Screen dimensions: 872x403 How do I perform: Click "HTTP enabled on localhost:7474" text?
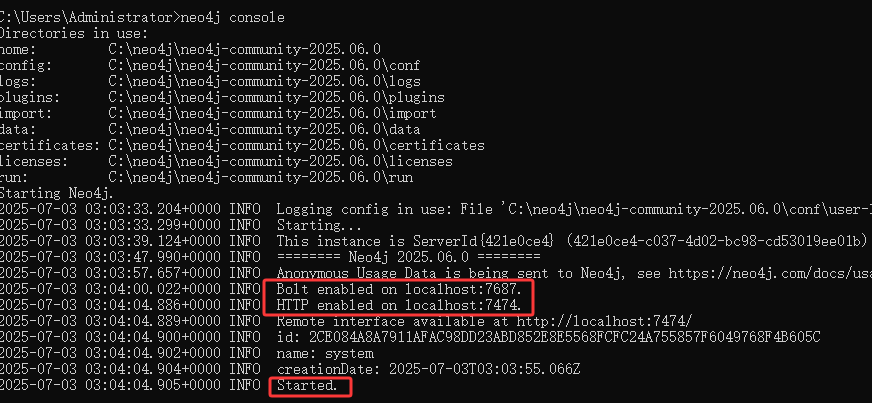coord(399,306)
